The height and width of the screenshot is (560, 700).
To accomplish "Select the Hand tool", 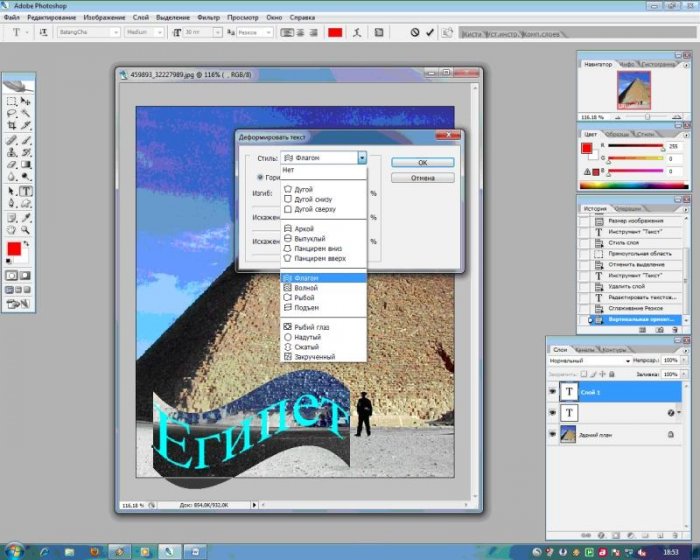I will coord(12,228).
